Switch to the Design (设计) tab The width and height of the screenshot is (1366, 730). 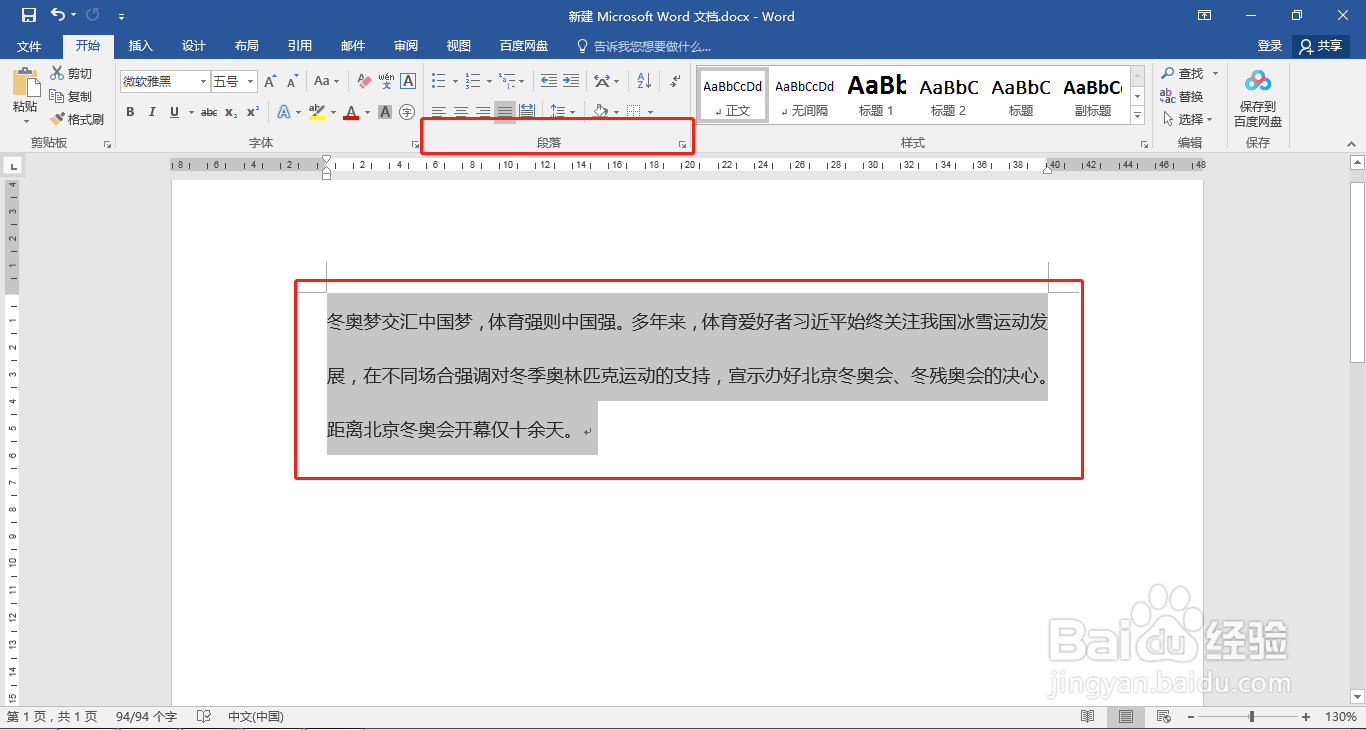[194, 46]
